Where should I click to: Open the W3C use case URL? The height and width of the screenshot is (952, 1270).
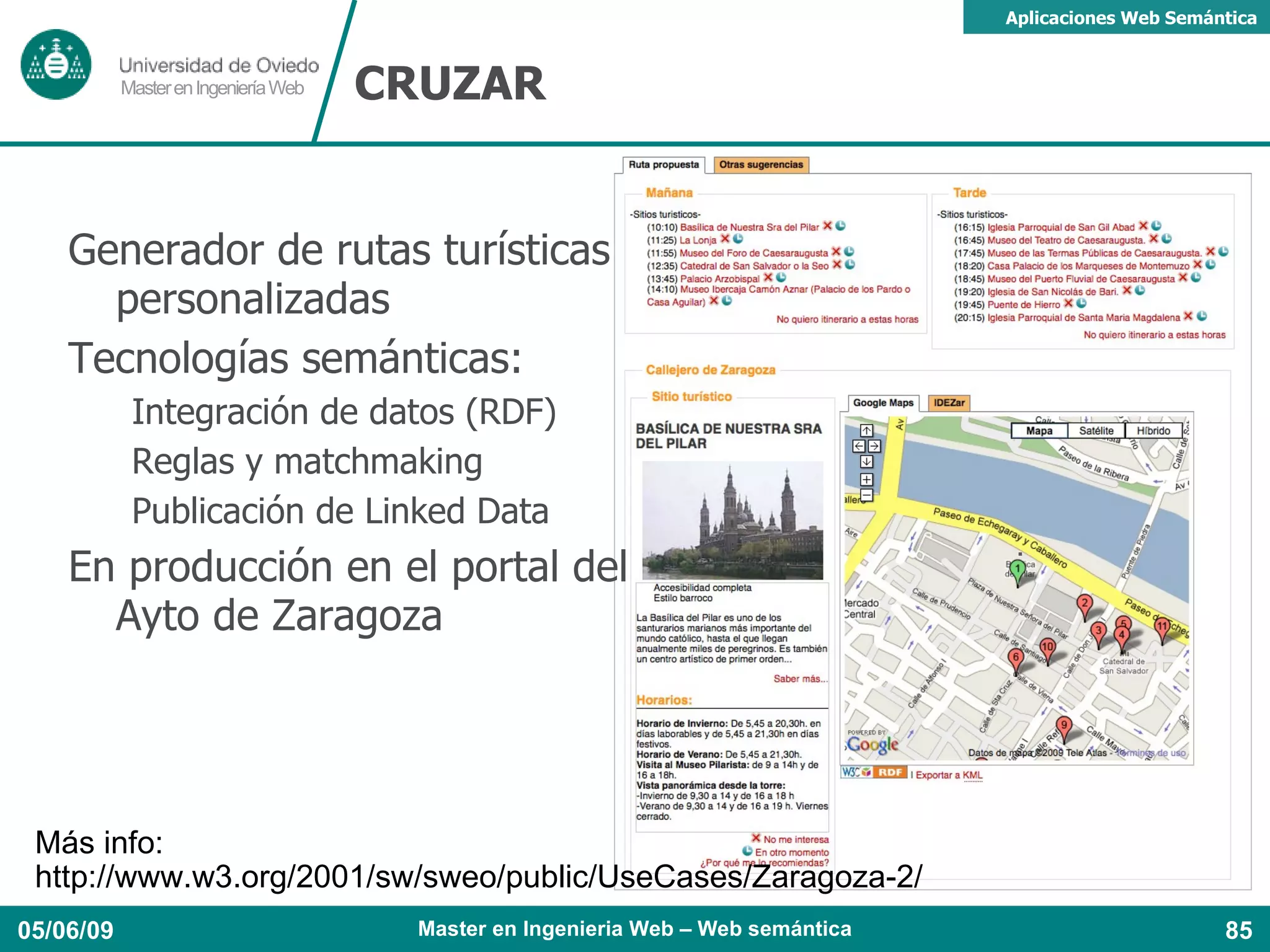[x=478, y=877]
